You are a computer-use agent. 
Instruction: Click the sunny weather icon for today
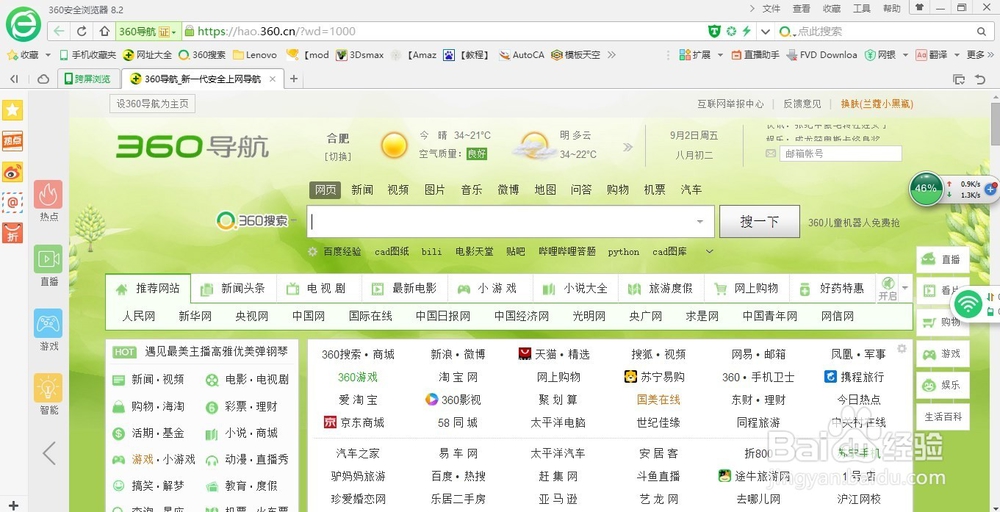point(394,145)
